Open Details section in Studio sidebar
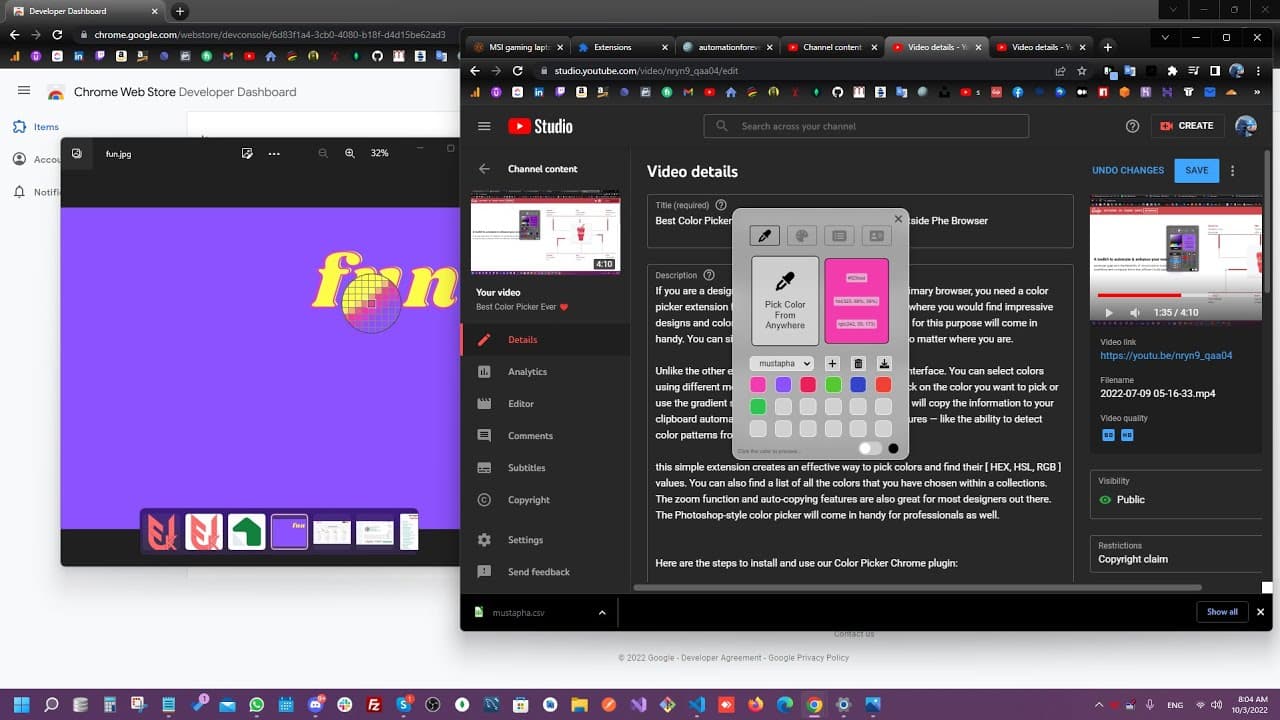Screen dimensions: 1280x720 tap(546, 340)
